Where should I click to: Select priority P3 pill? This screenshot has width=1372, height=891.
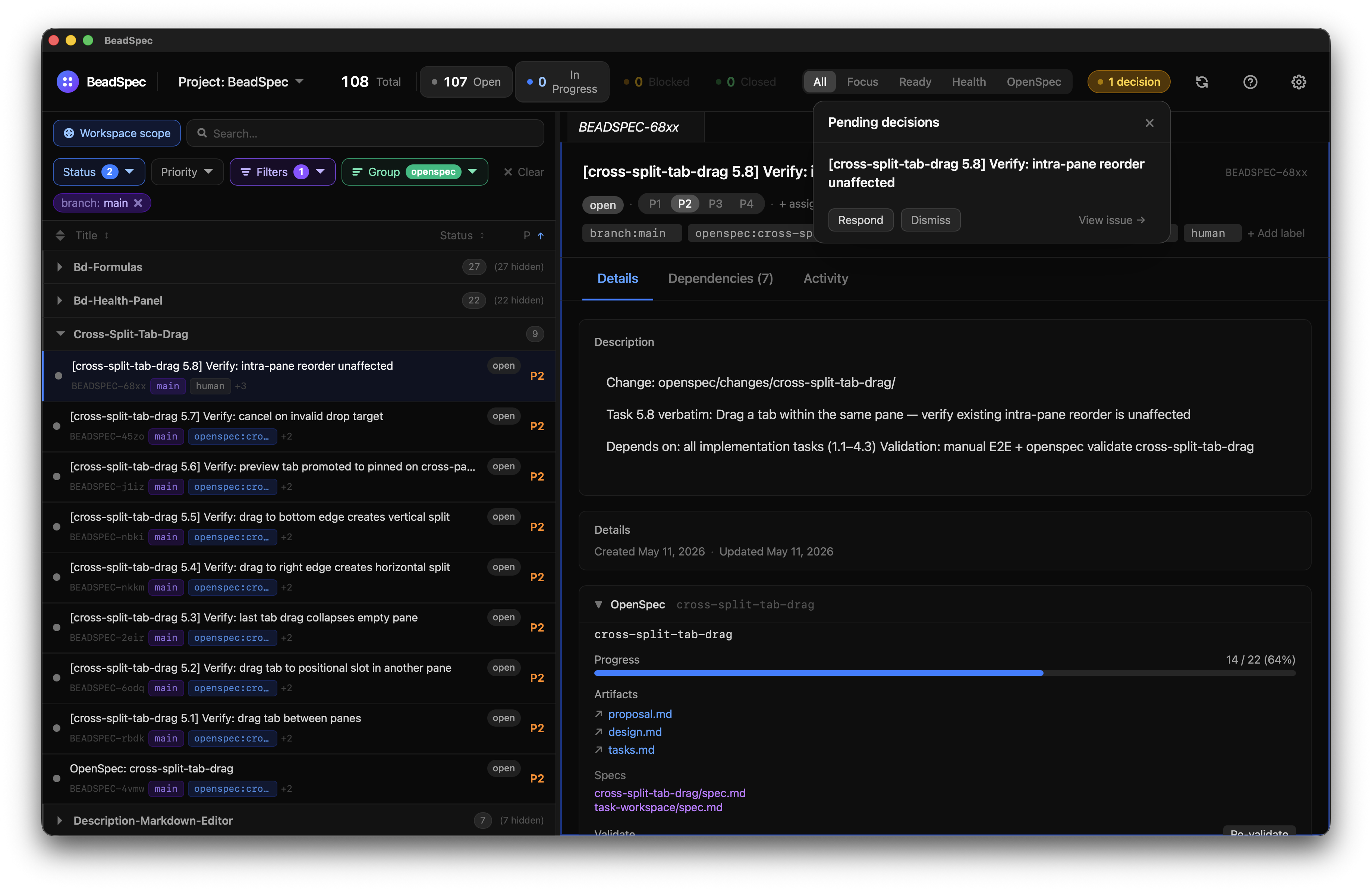click(715, 204)
